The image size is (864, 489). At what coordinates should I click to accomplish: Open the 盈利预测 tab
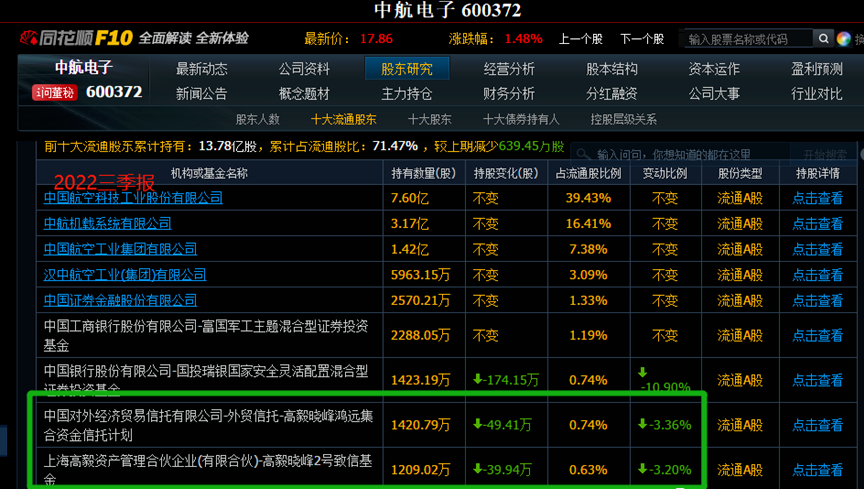[817, 69]
